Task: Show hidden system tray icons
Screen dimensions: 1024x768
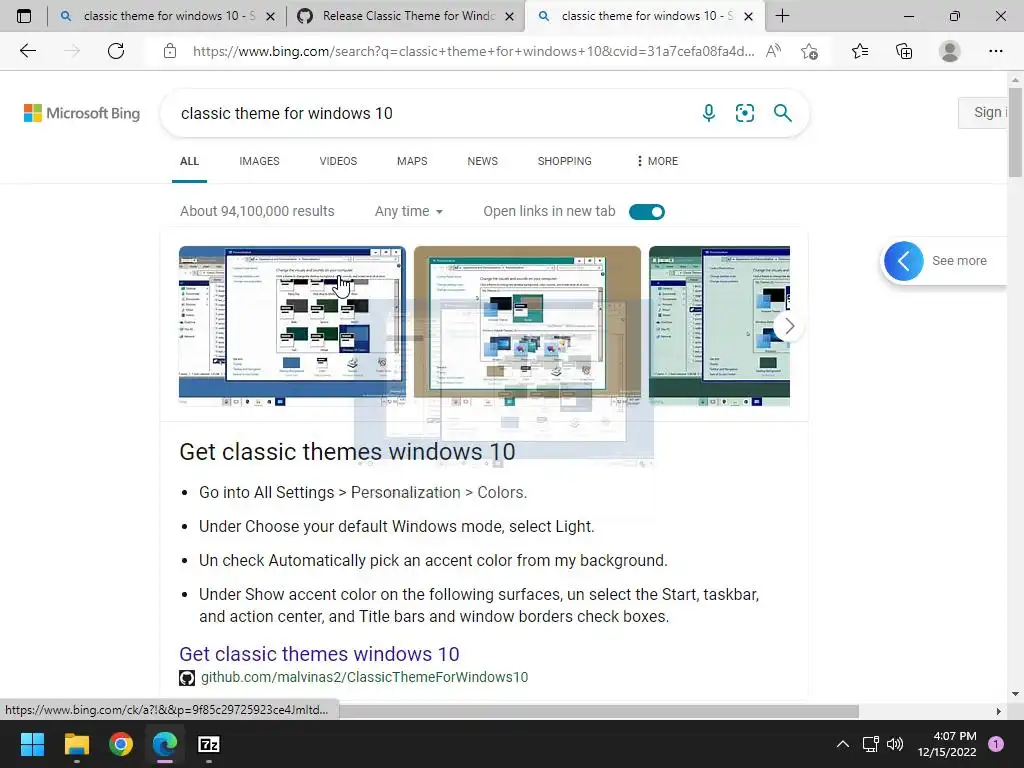Action: (843, 744)
